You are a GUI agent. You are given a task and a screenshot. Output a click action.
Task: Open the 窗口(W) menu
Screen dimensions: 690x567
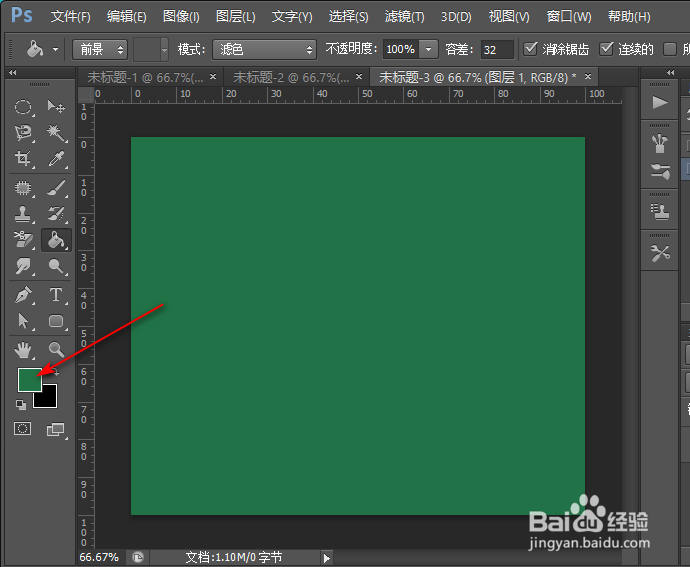[569, 17]
